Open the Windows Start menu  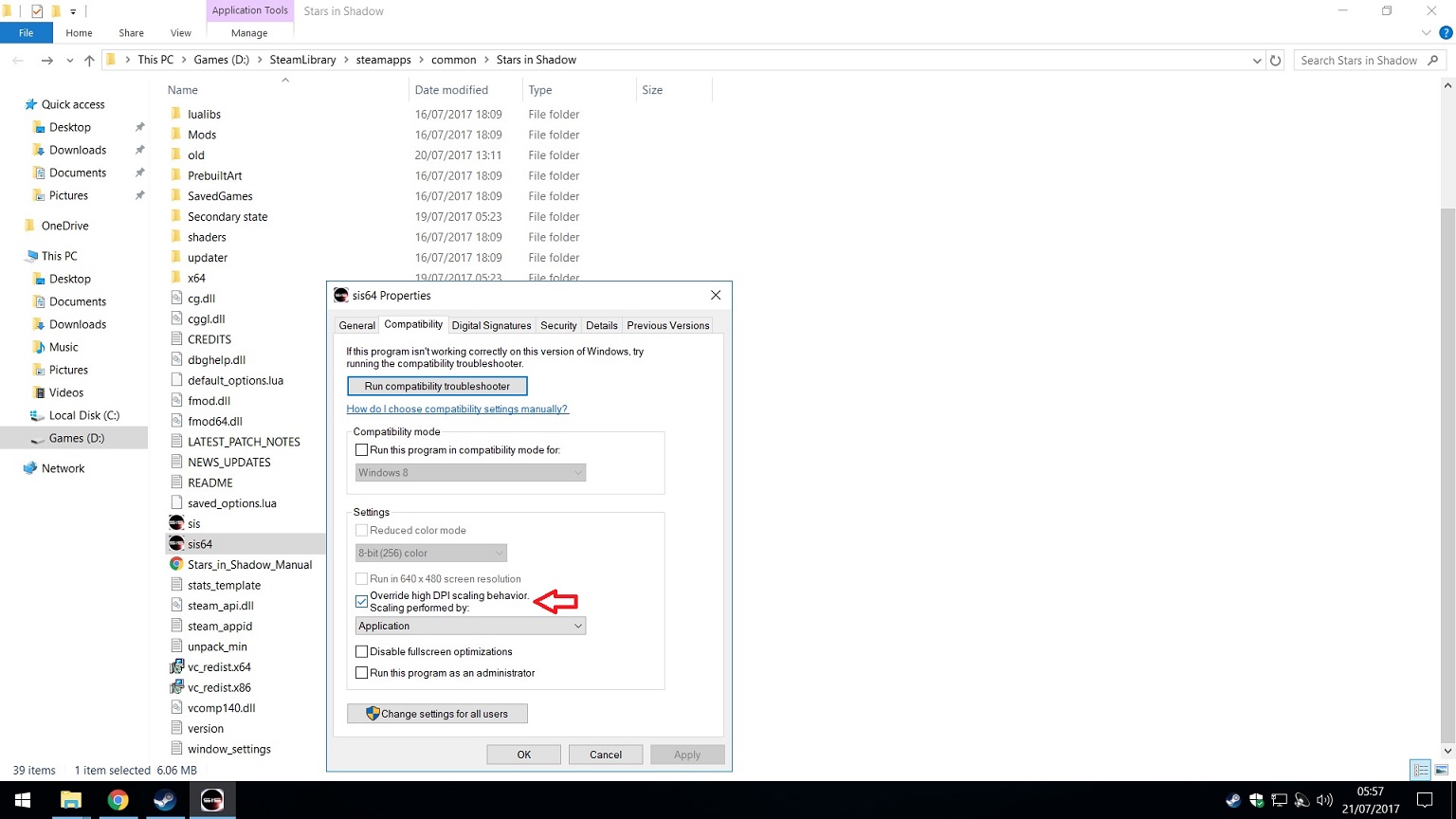23,800
